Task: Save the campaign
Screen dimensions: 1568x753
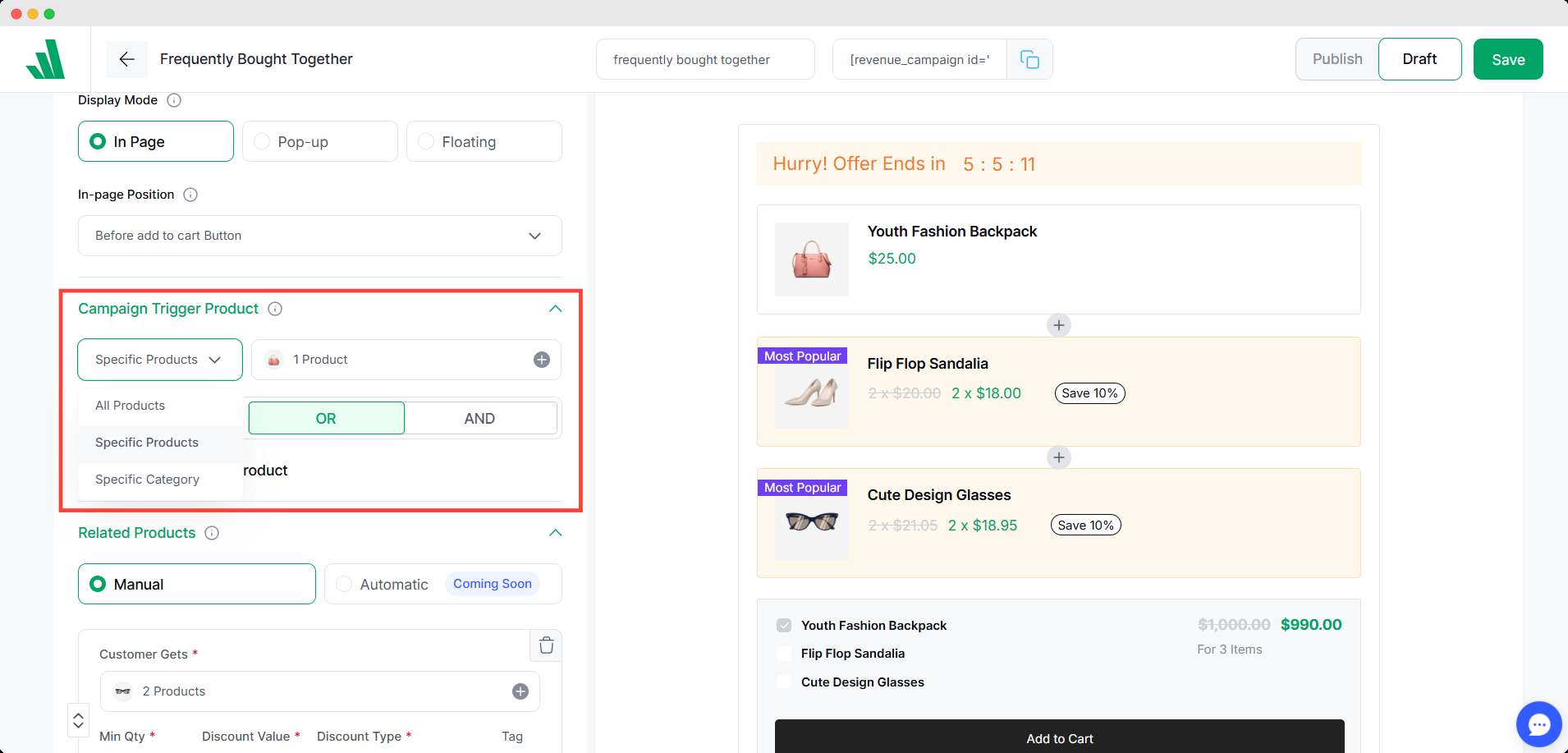Action: pos(1508,59)
